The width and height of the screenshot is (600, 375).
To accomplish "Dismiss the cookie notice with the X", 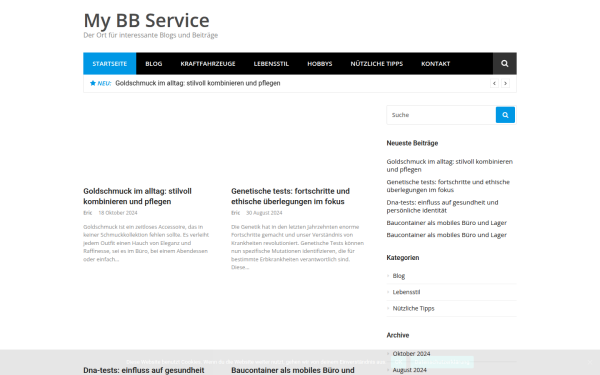I will point(590,362).
